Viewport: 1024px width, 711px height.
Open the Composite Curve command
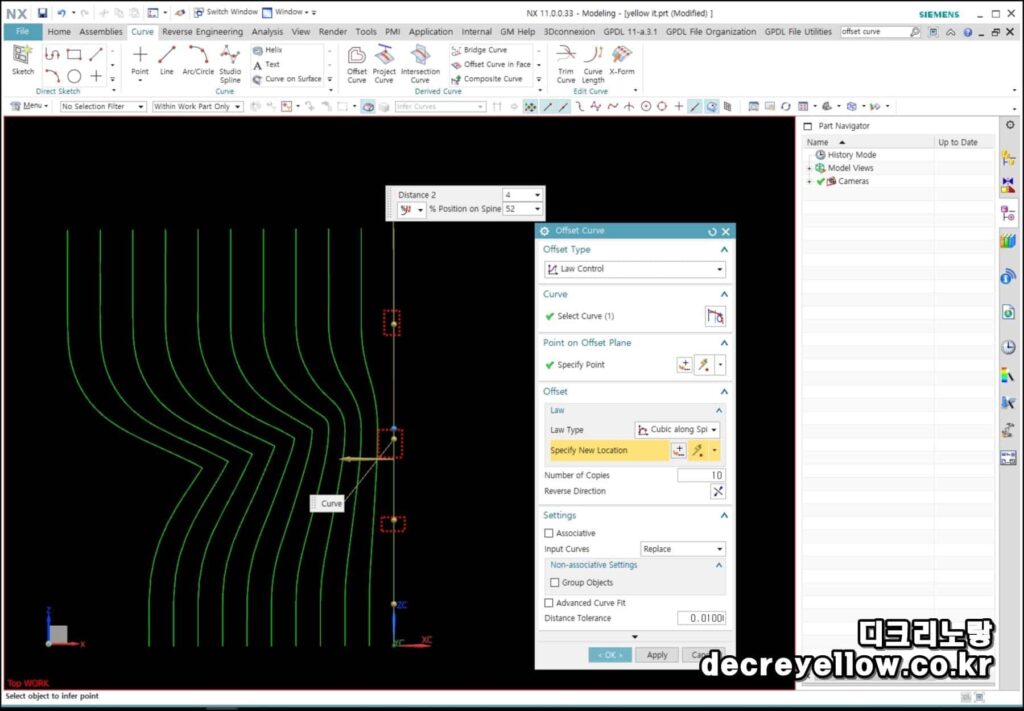point(487,79)
